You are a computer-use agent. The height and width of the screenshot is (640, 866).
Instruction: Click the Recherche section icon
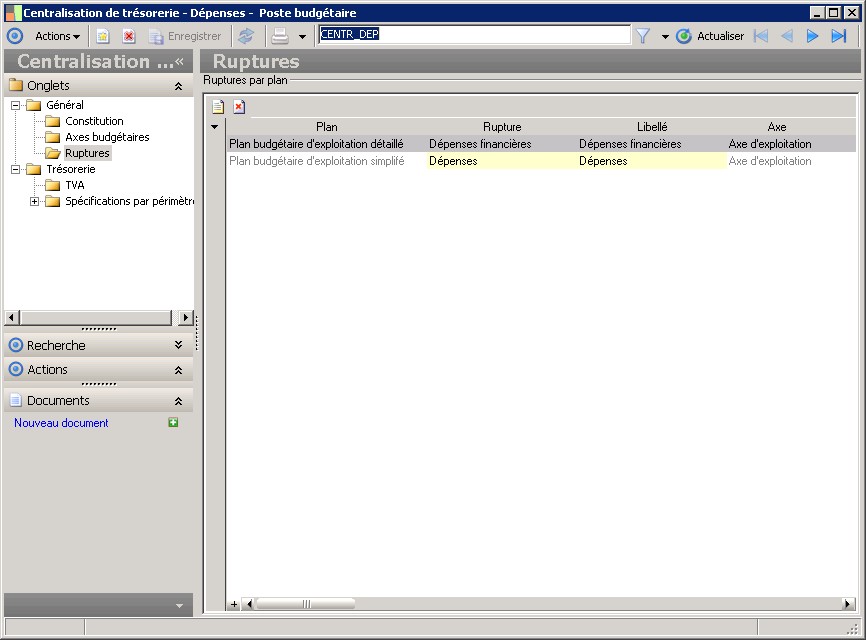16,345
